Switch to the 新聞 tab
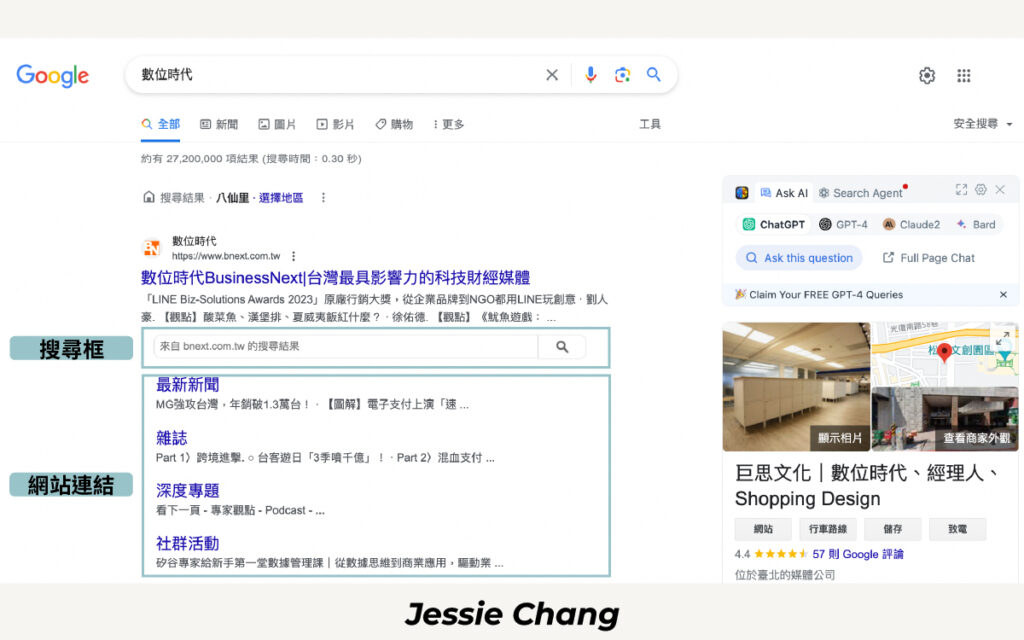Screen dimensions: 1024x640 [x=219, y=124]
